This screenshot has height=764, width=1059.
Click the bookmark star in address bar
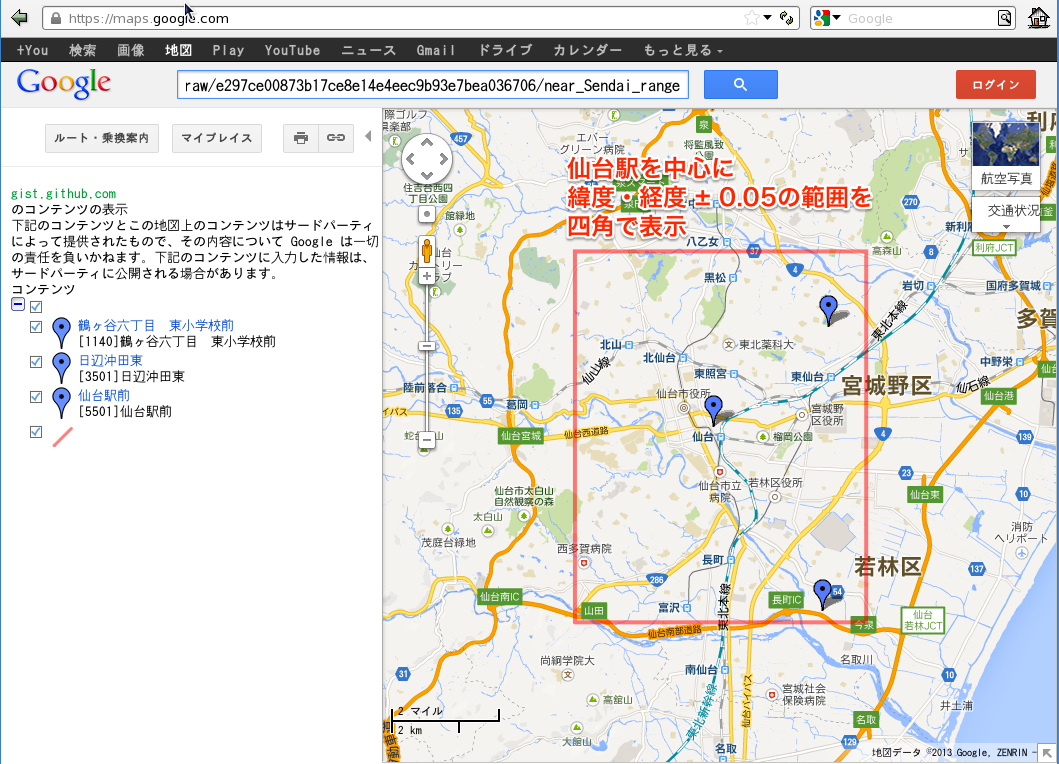click(751, 18)
